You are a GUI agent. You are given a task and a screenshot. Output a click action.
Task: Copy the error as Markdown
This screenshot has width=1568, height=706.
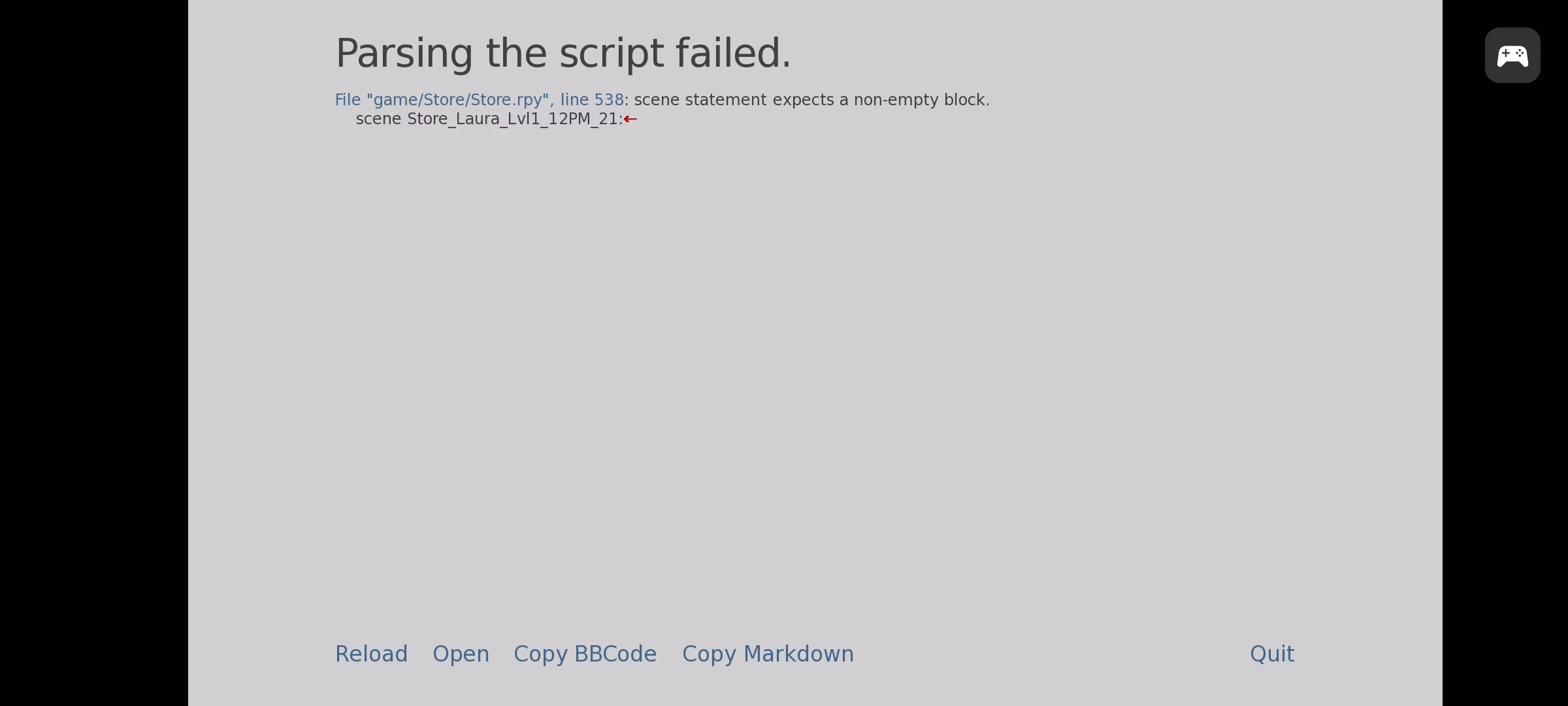(x=768, y=654)
